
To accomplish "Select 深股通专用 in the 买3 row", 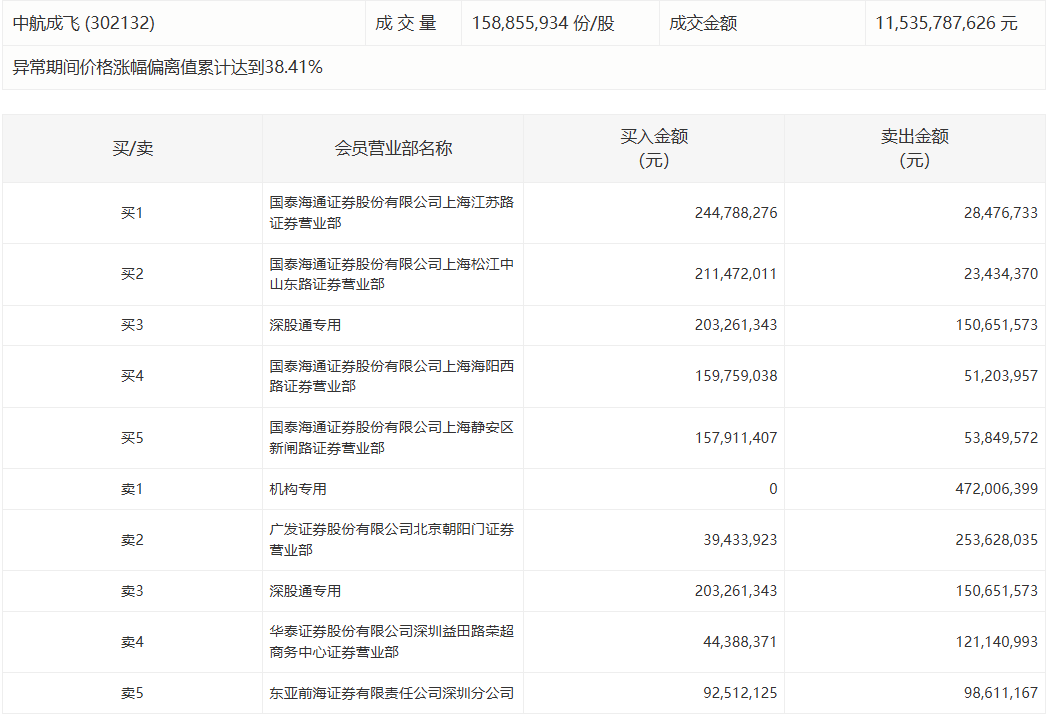I will (305, 325).
